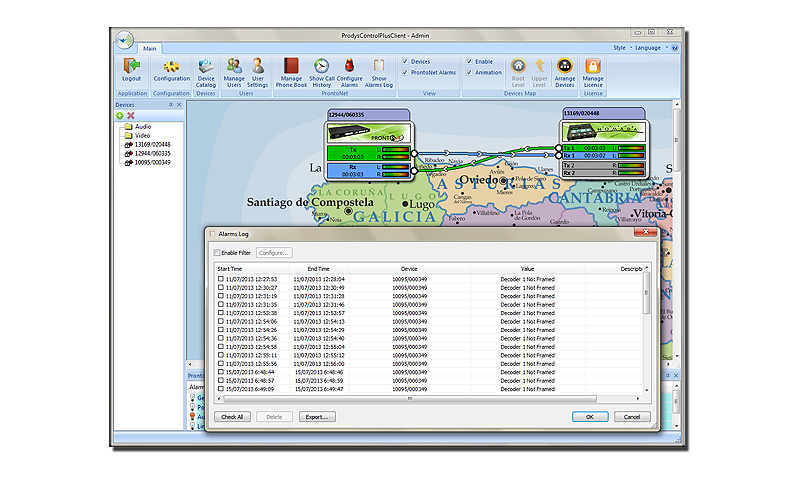Click the Manage Users icon

pos(234,68)
